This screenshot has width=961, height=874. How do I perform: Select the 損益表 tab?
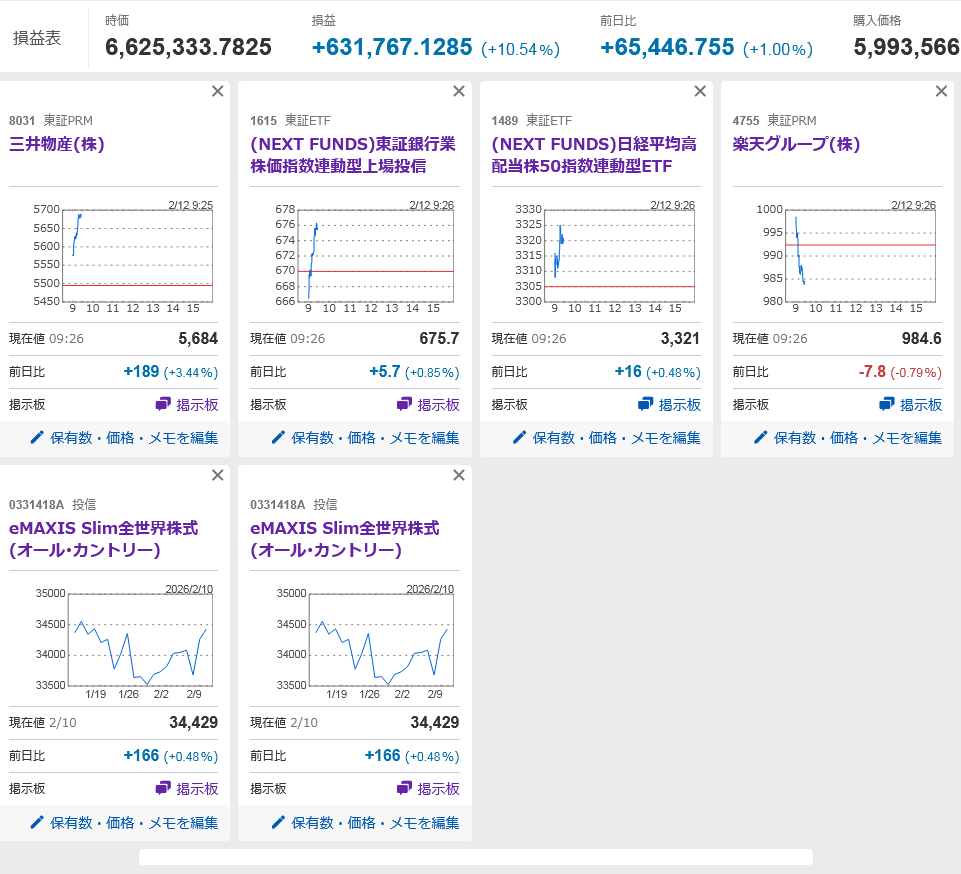pyautogui.click(x=37, y=38)
